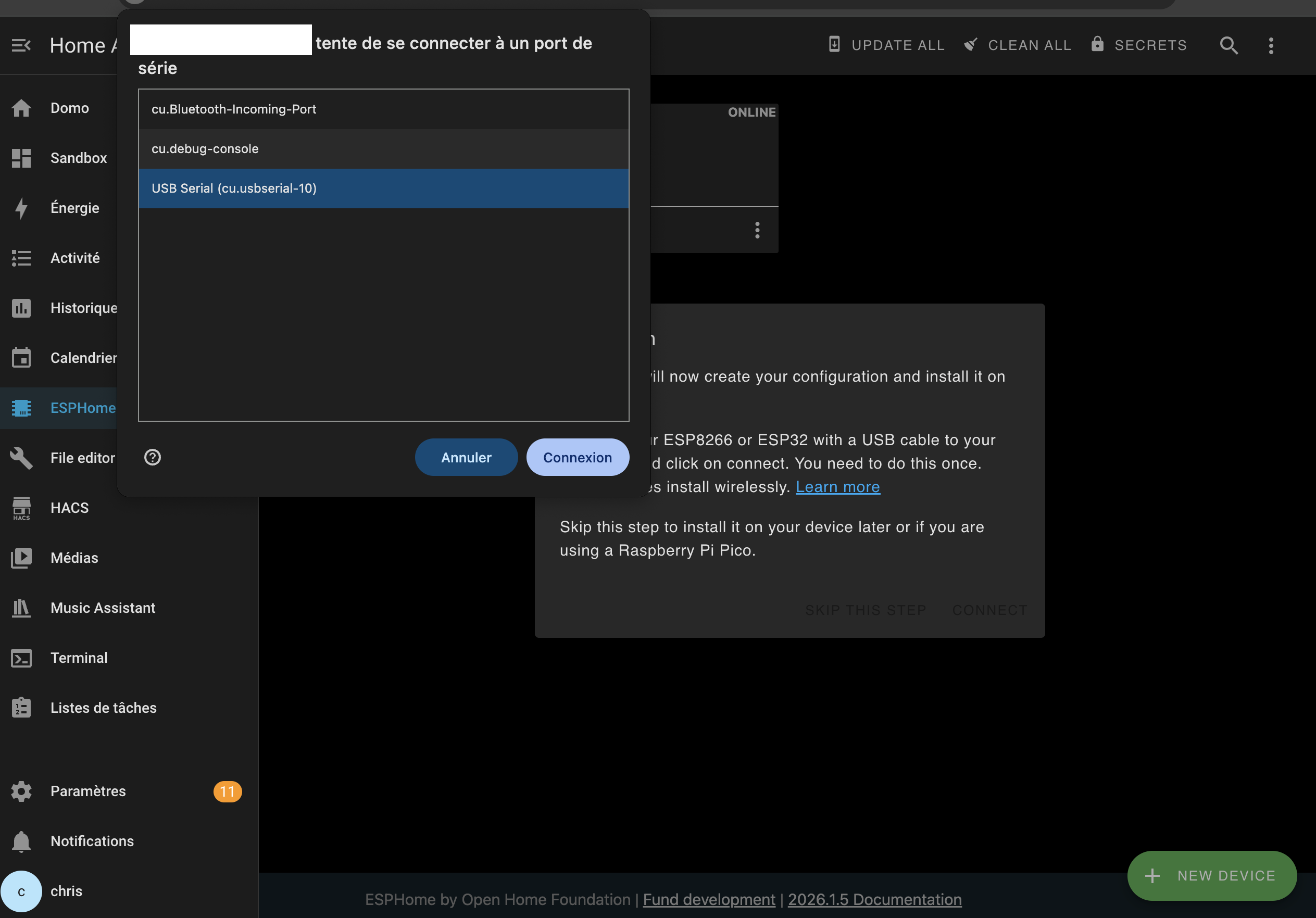Click UPDATE ALL in the header
1316x918 pixels.
pyautogui.click(x=886, y=45)
